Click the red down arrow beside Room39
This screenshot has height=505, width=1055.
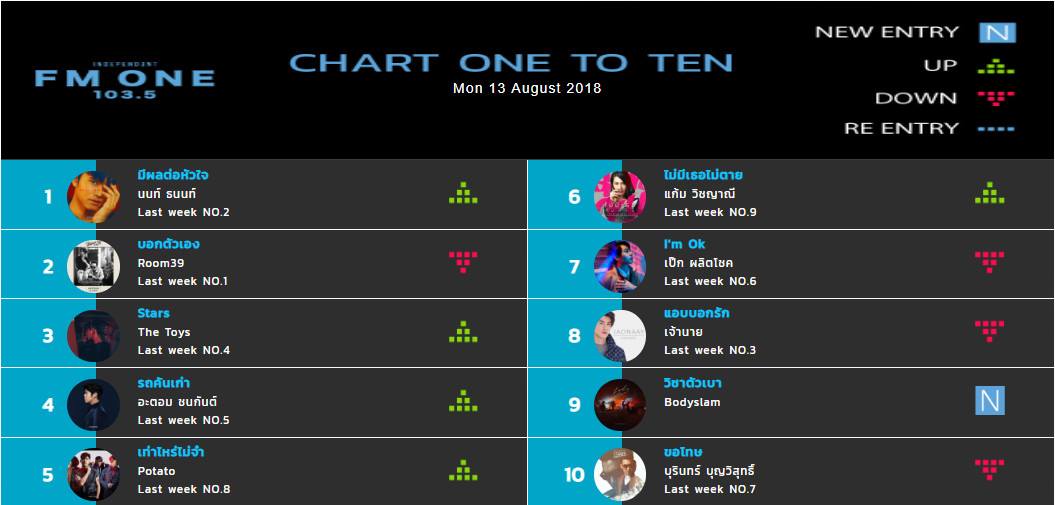463,262
